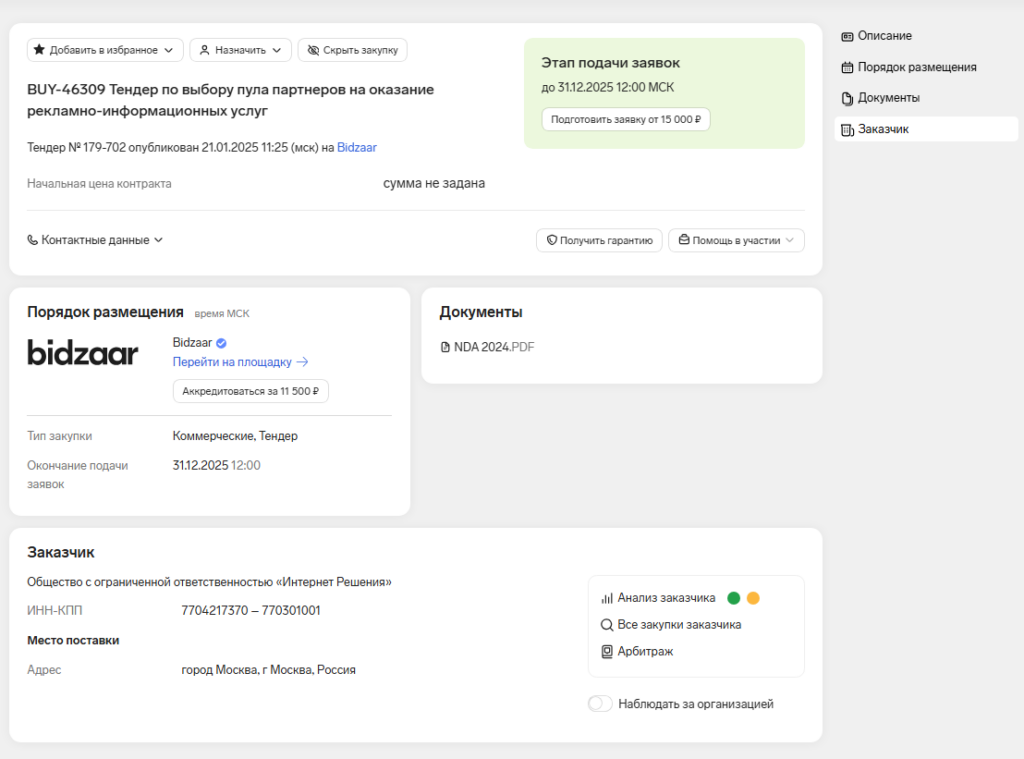The height and width of the screenshot is (759, 1024).
Task: Click the PDF file icon beside NDA 2024
Action: [x=445, y=347]
